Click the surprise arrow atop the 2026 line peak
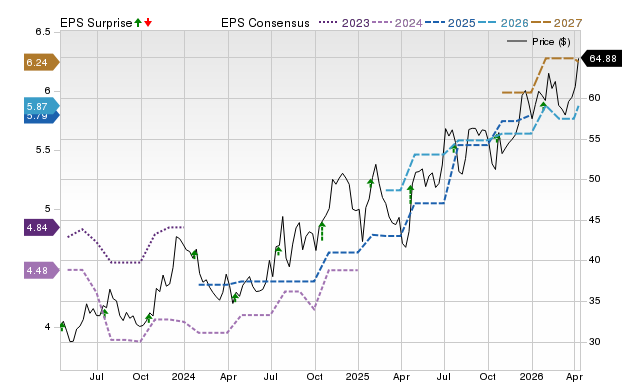Screen dimensions: 640x382 pos(543,105)
